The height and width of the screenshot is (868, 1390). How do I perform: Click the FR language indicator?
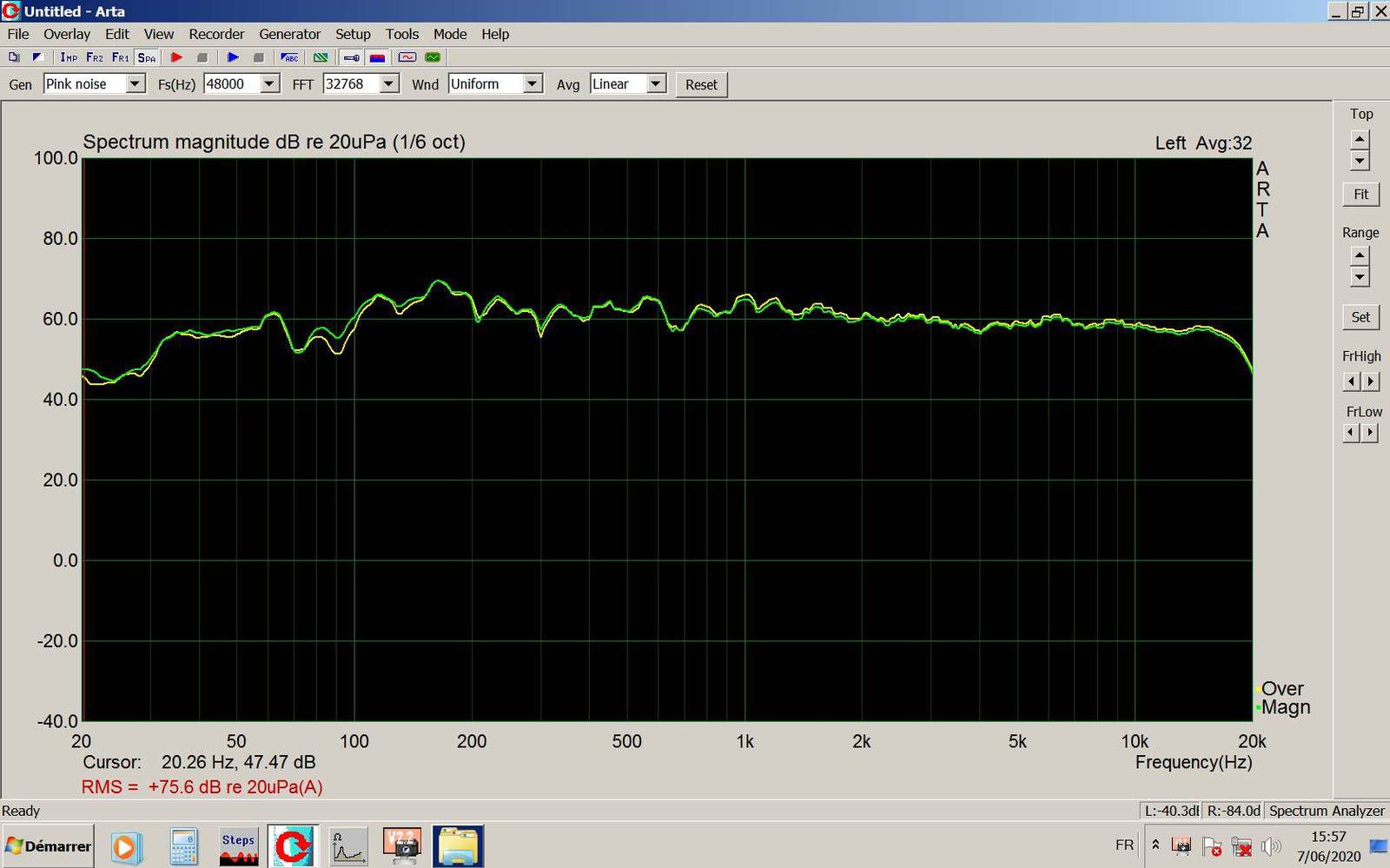1124,845
